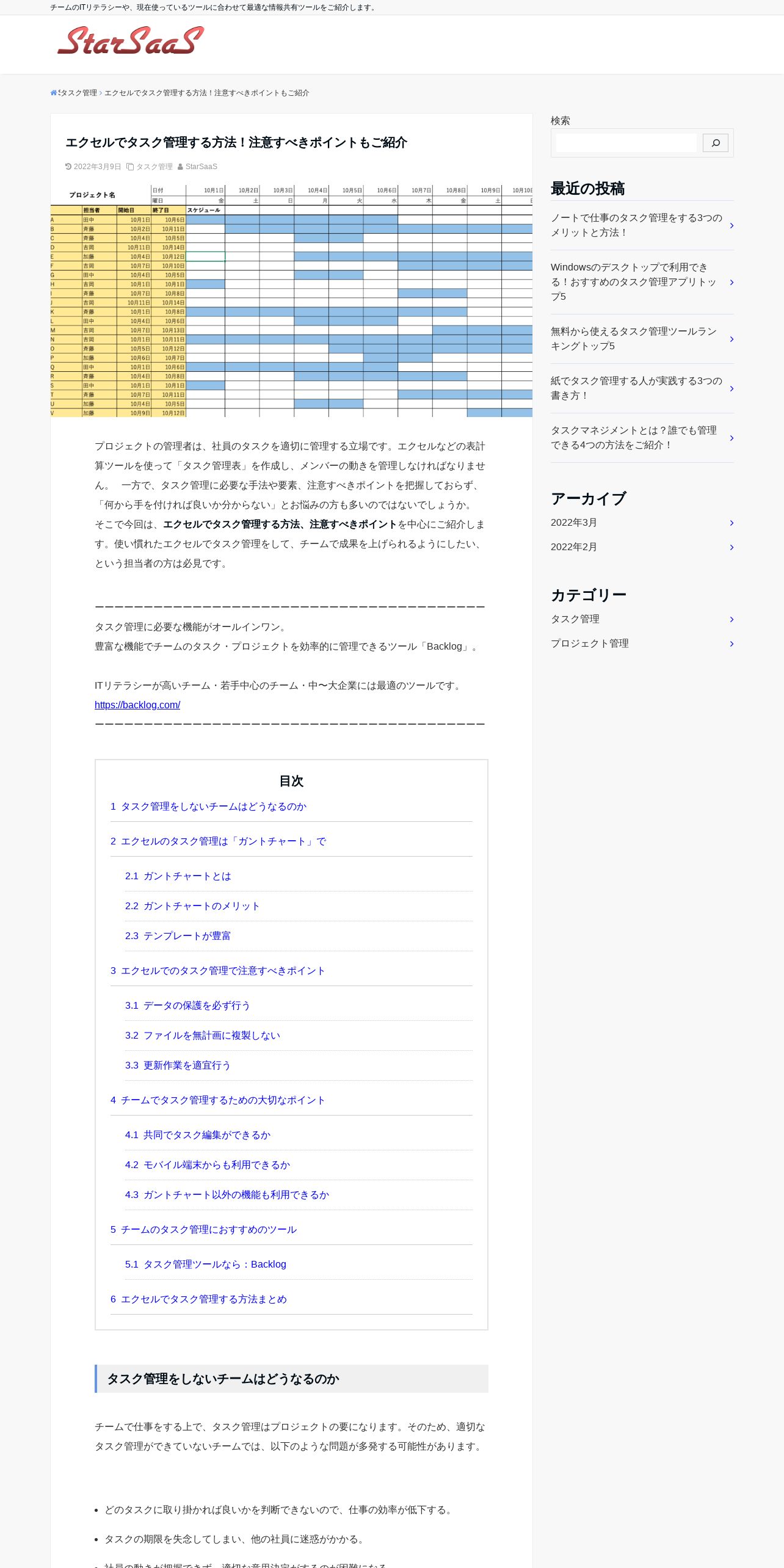The image size is (784, 1568).
Task: Click the 目次 heading
Action: coord(291,781)
